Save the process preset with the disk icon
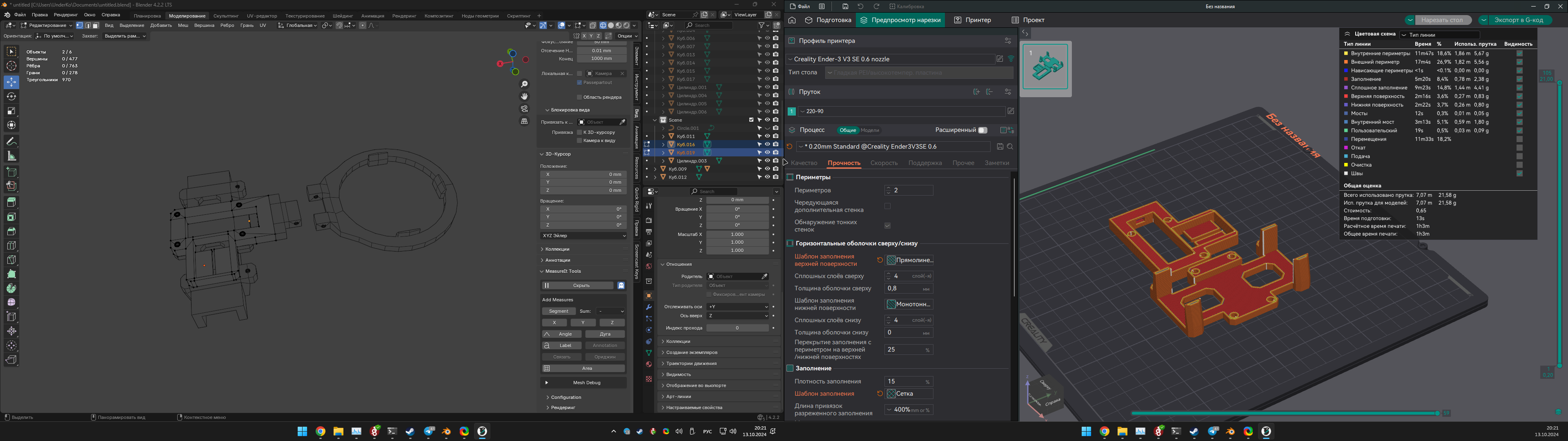 point(1000,147)
